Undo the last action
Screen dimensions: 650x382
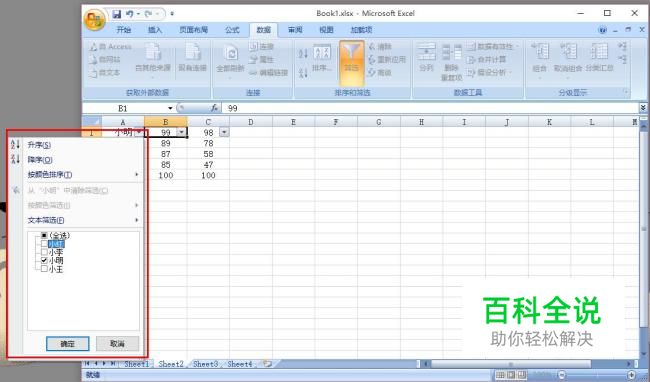click(x=129, y=14)
